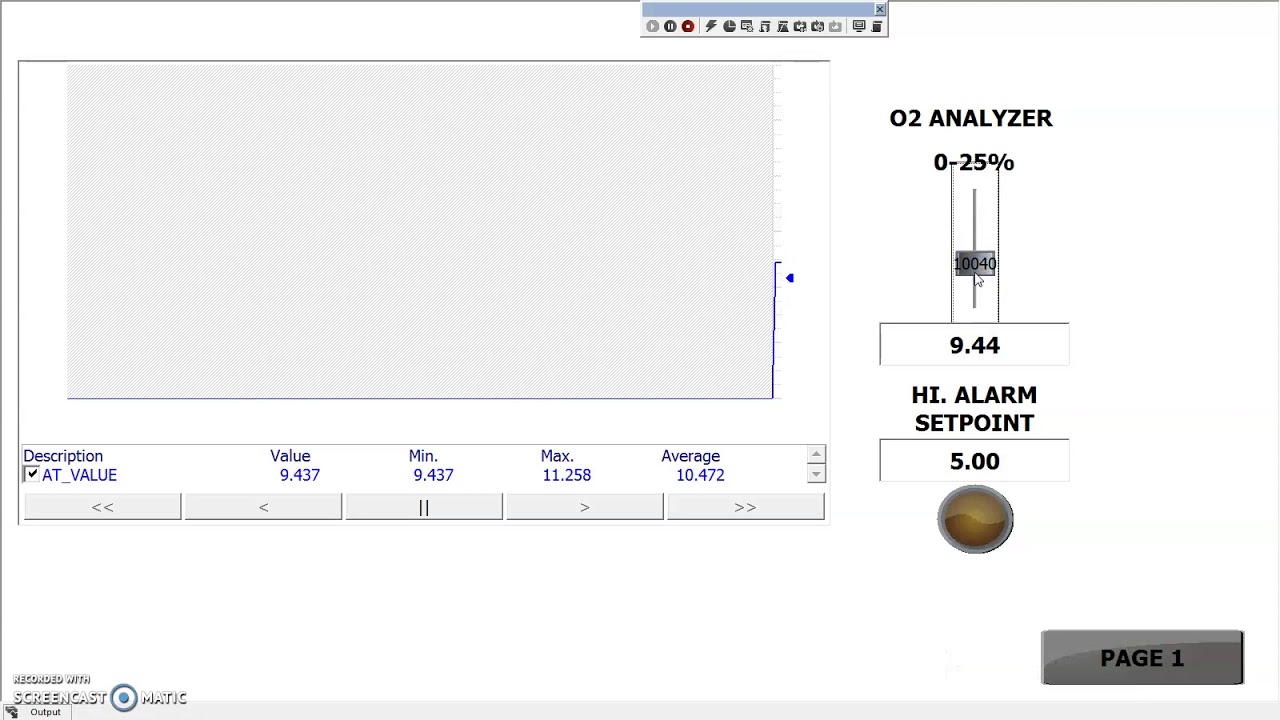Click the Average value 10.472
Image resolution: width=1280 pixels, height=720 pixels.
(x=700, y=475)
